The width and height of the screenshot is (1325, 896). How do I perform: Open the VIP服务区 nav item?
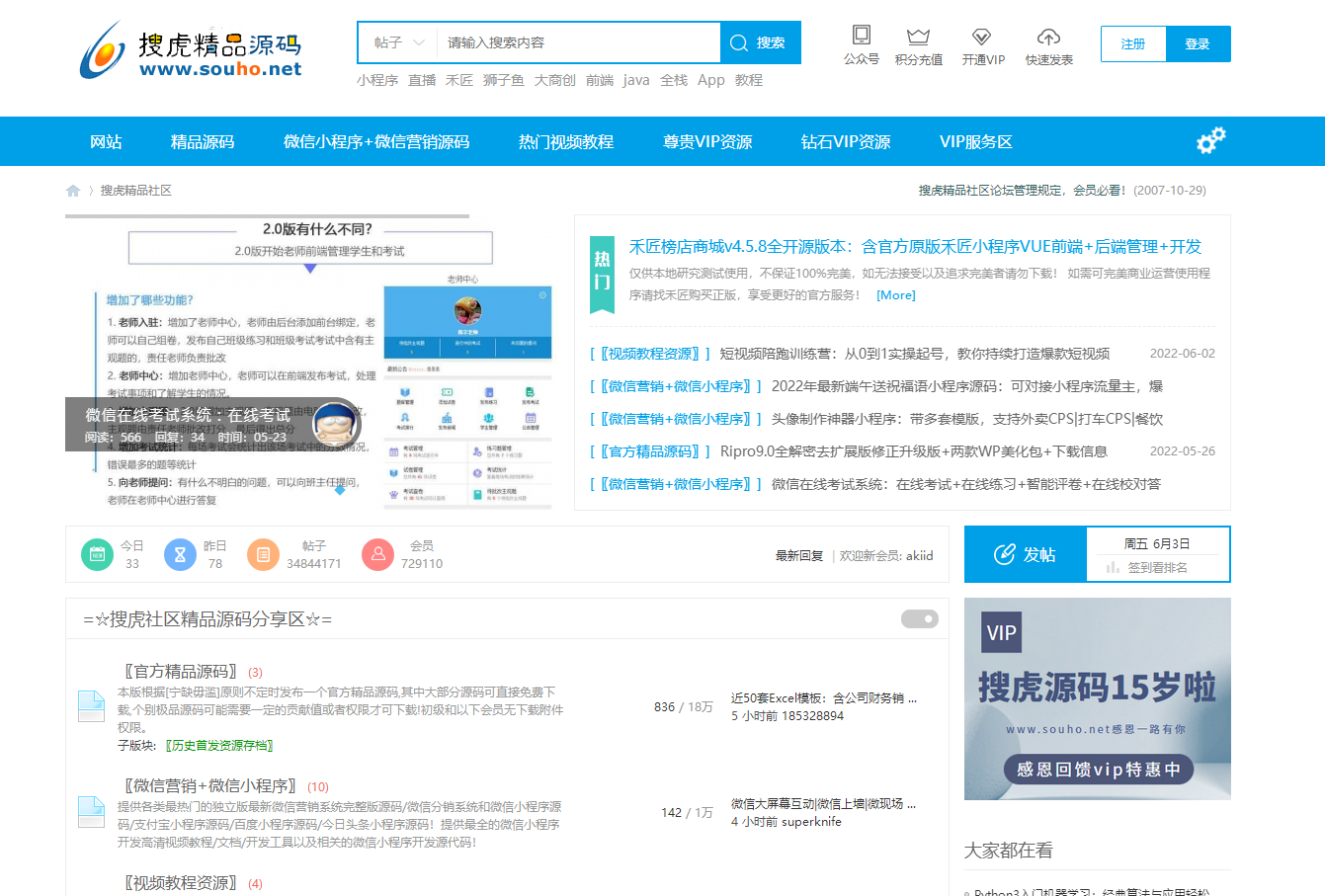(x=976, y=141)
